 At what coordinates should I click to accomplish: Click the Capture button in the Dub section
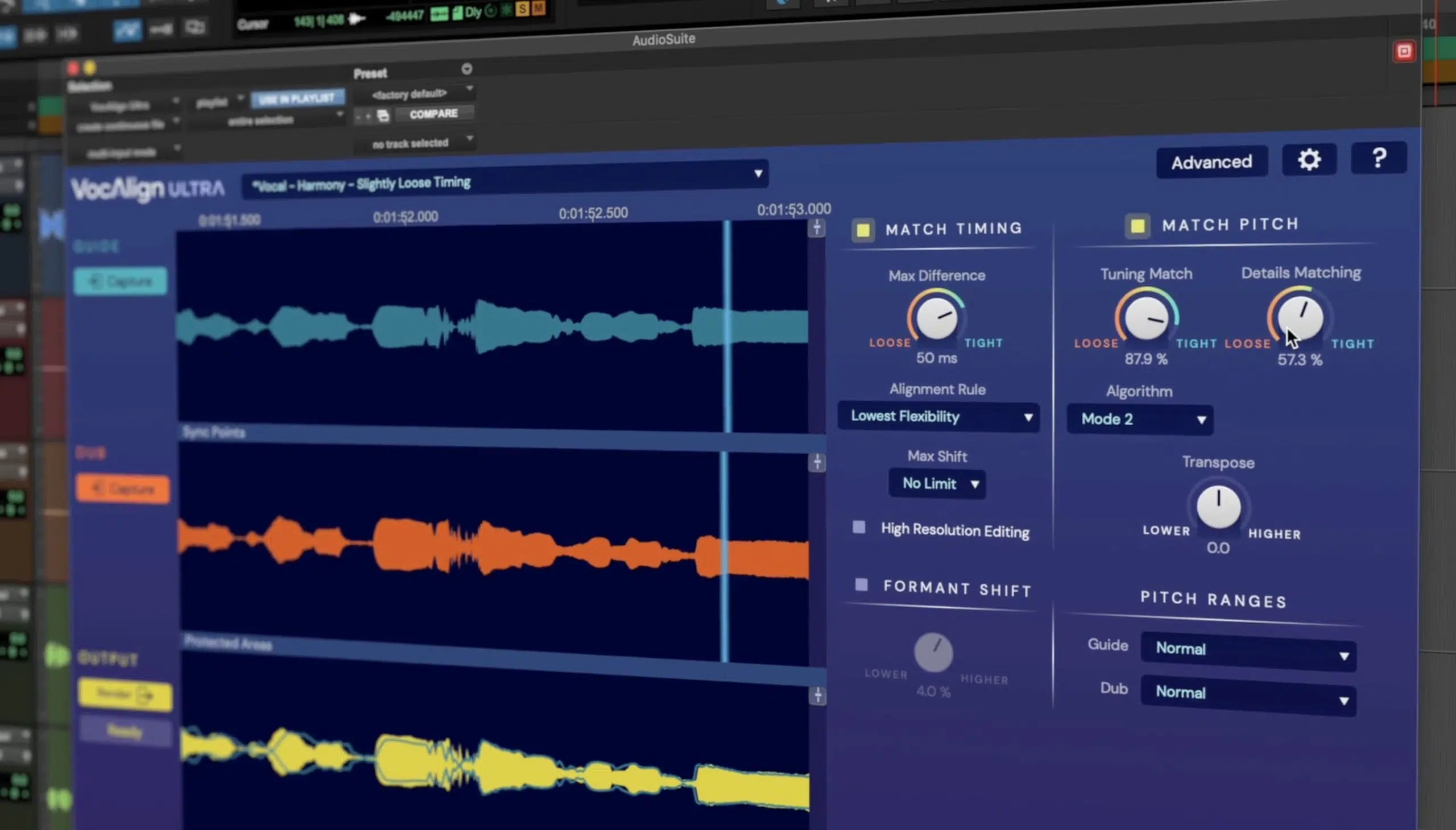point(122,489)
